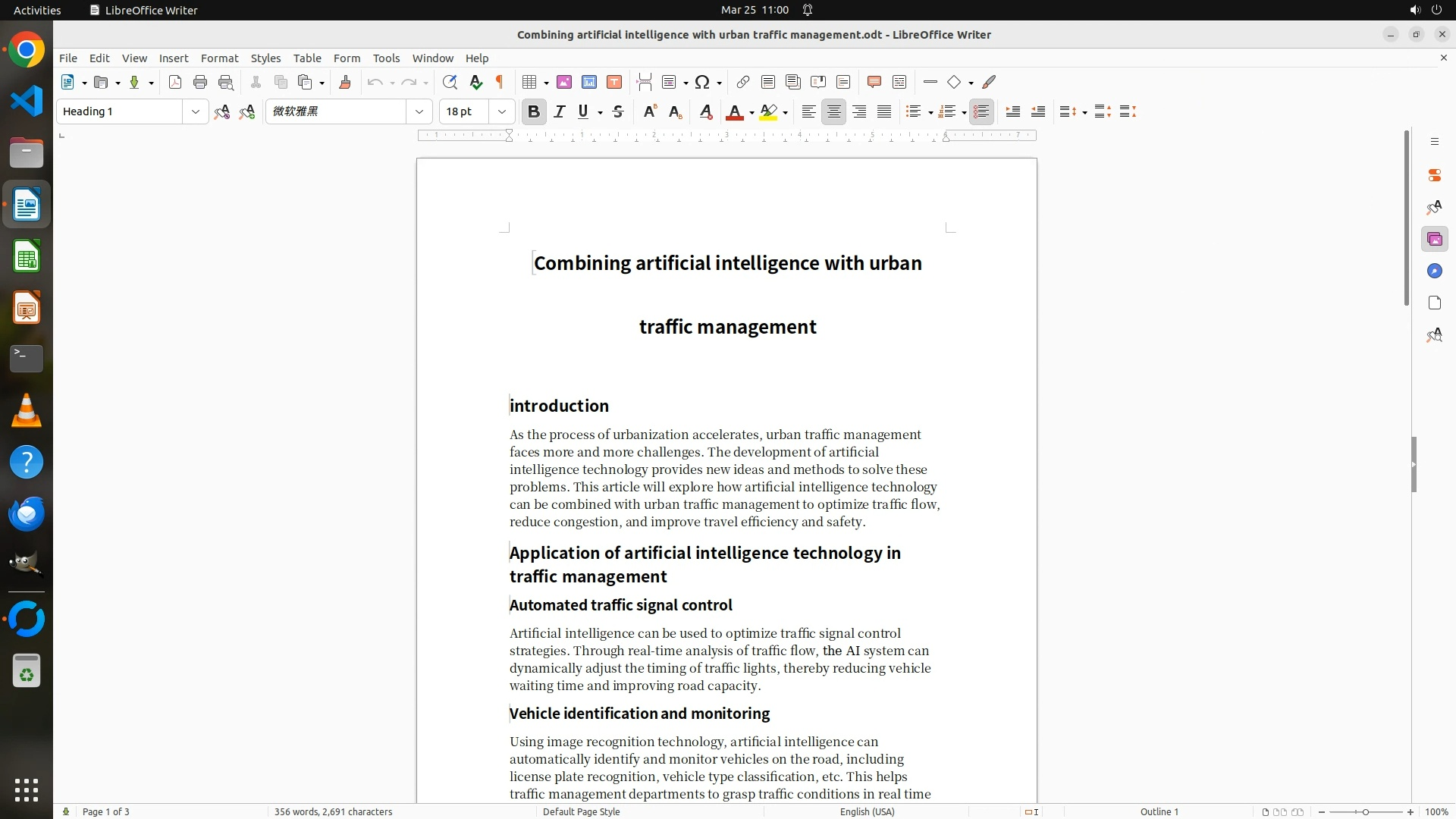Click the Insert Hyperlink icon
Screen dimensions: 1456x819
click(743, 82)
